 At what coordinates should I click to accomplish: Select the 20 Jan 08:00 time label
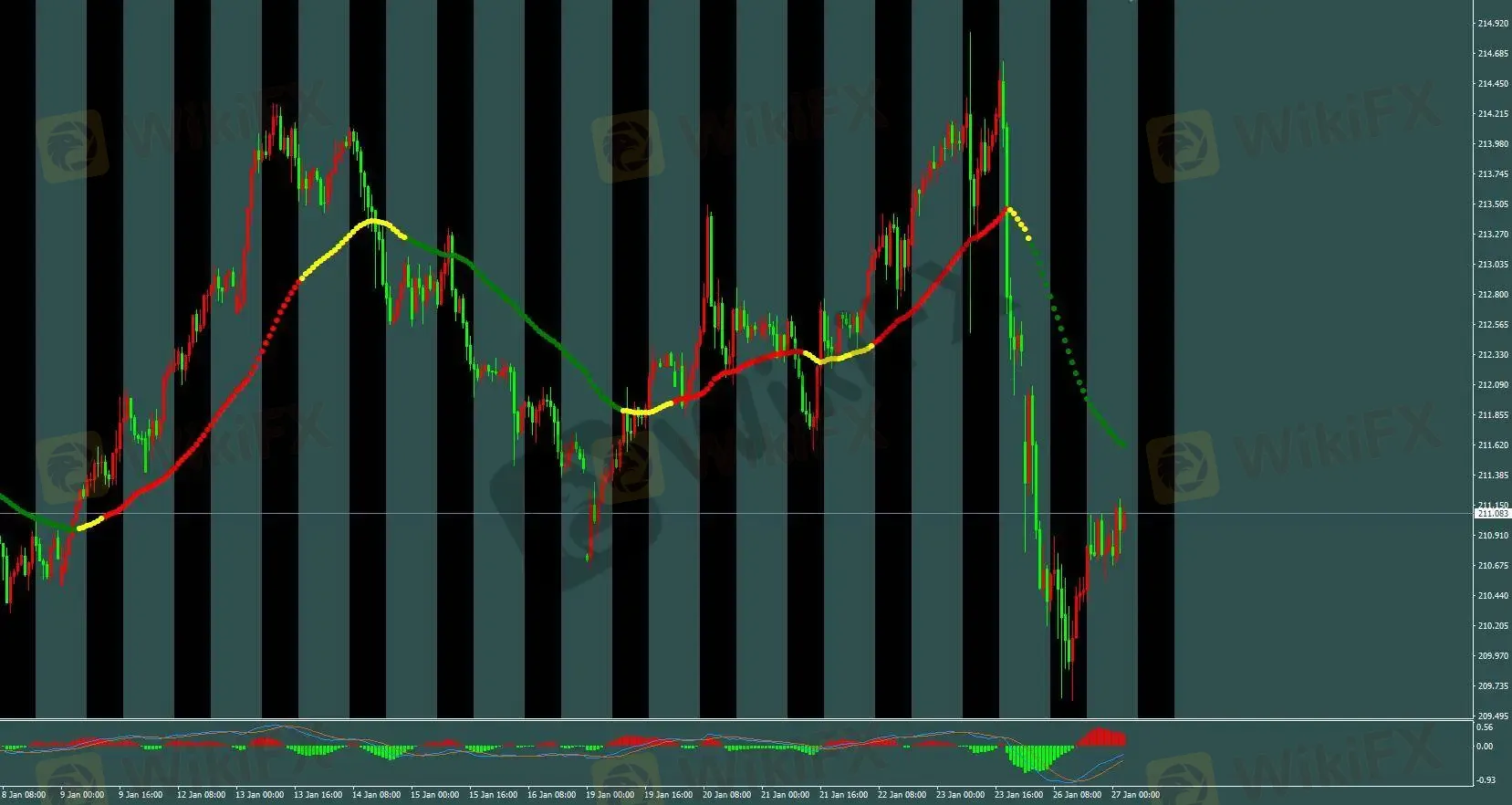click(x=726, y=795)
